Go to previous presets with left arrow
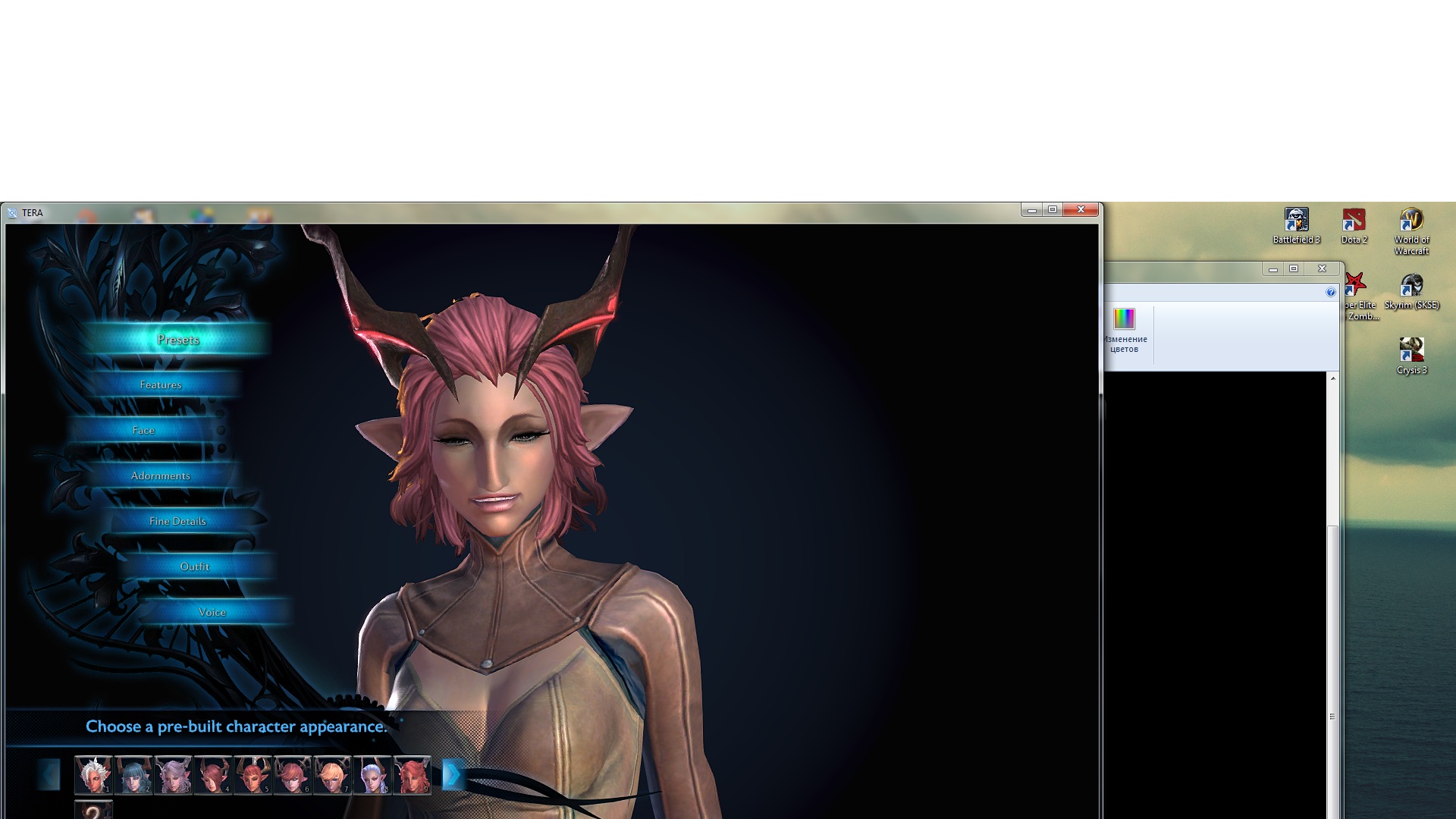Image resolution: width=1456 pixels, height=819 pixels. (x=49, y=774)
